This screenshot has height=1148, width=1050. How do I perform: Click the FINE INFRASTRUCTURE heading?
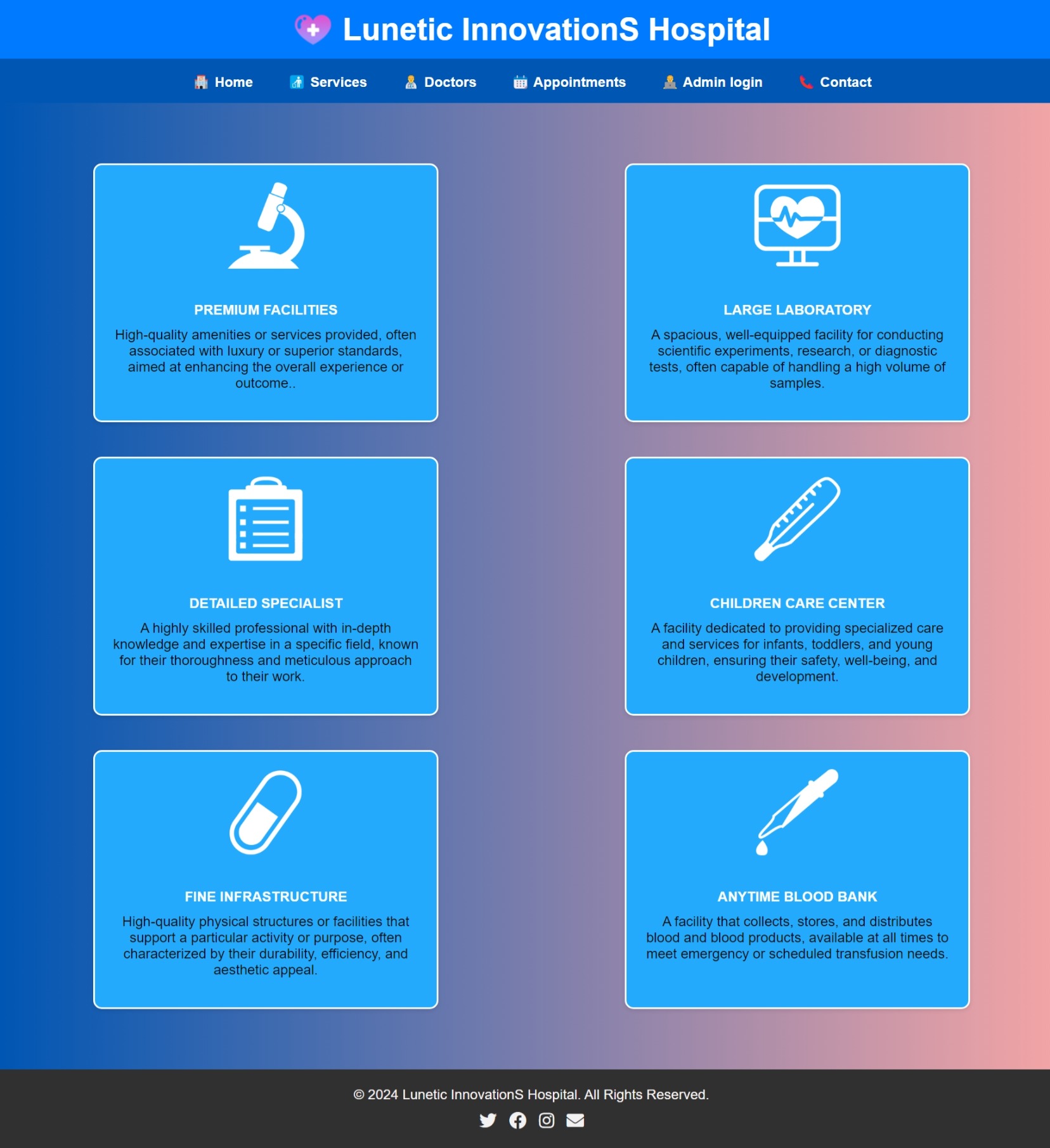(266, 897)
